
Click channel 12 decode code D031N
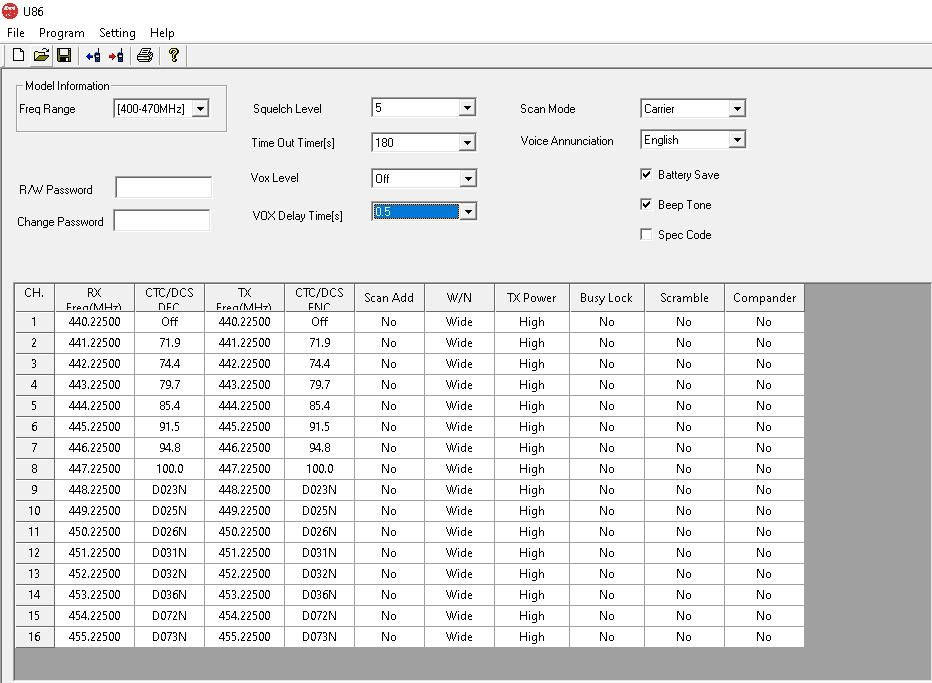169,553
